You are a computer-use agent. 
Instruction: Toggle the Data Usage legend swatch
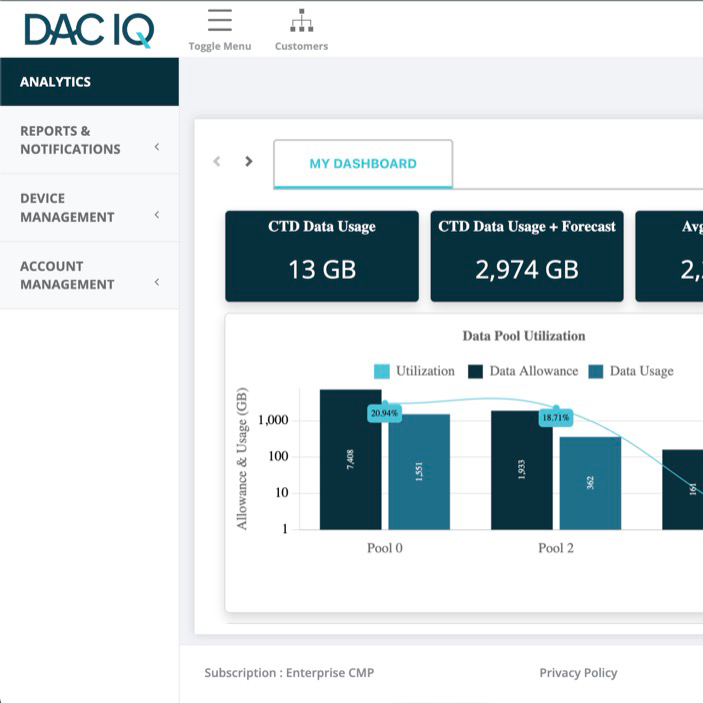point(595,371)
